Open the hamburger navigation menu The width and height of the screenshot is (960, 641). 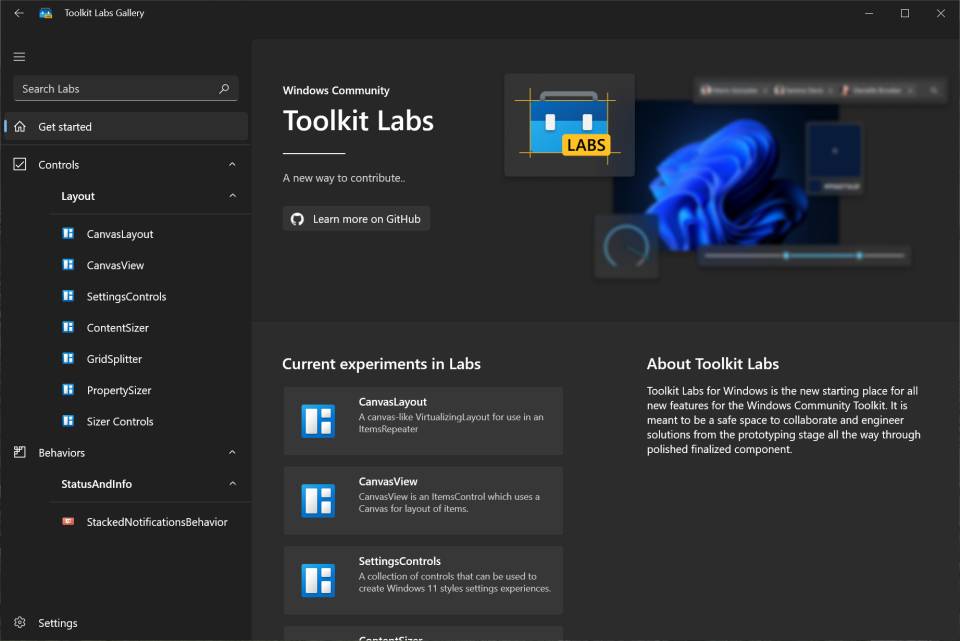(18, 56)
